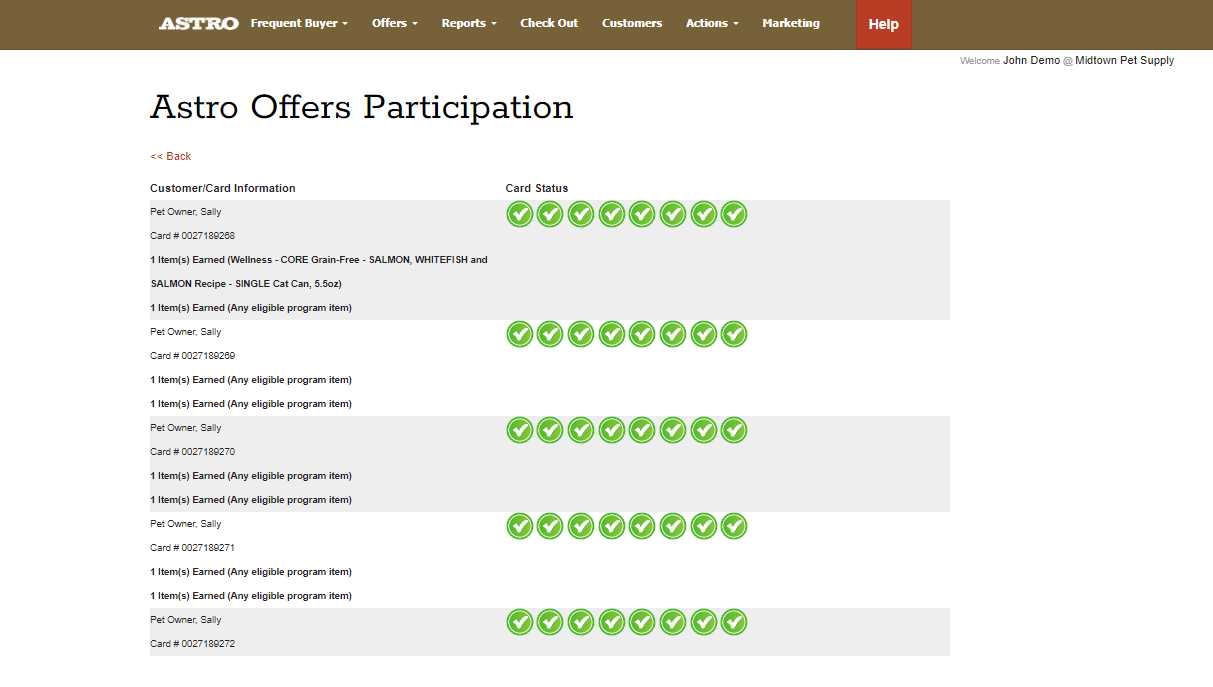Go to the Check Out page

549,23
